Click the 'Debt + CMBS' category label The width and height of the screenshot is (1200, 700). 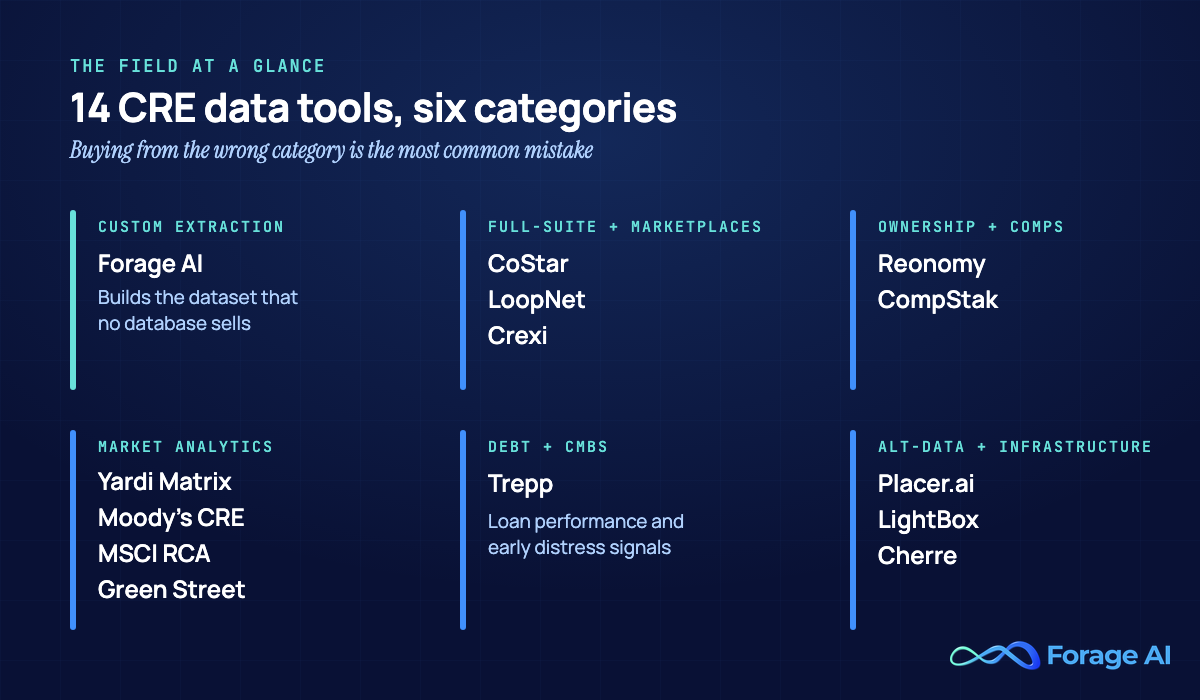pos(548,447)
